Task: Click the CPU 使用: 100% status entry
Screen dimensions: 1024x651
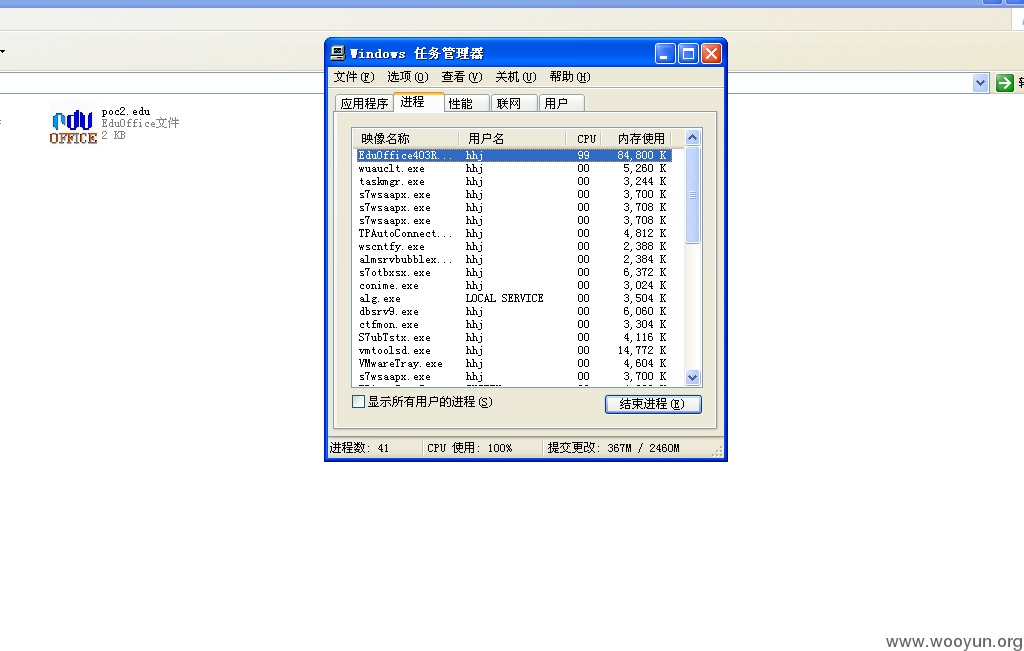Action: pos(470,448)
